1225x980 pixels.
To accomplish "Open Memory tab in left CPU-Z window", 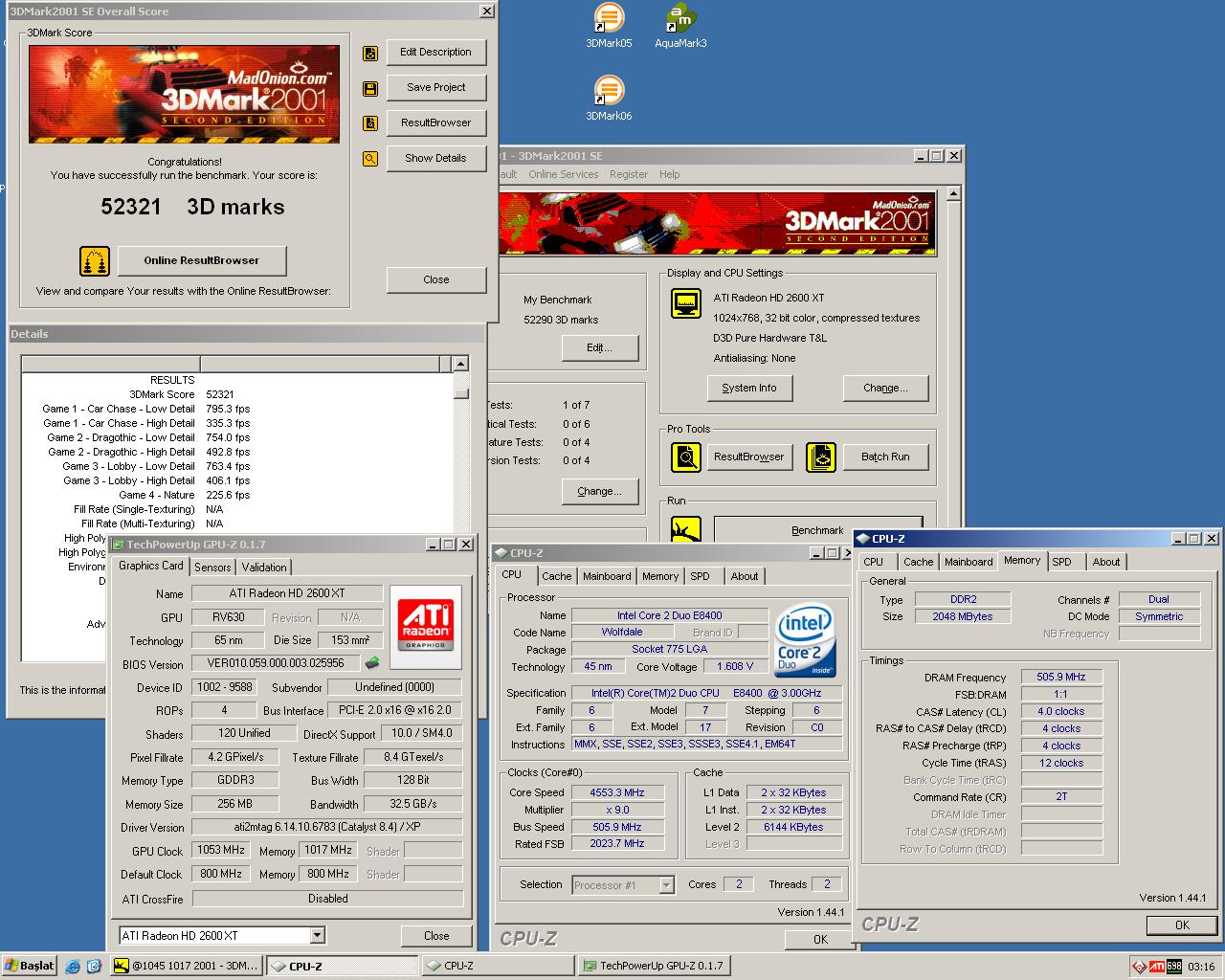I will 660,576.
